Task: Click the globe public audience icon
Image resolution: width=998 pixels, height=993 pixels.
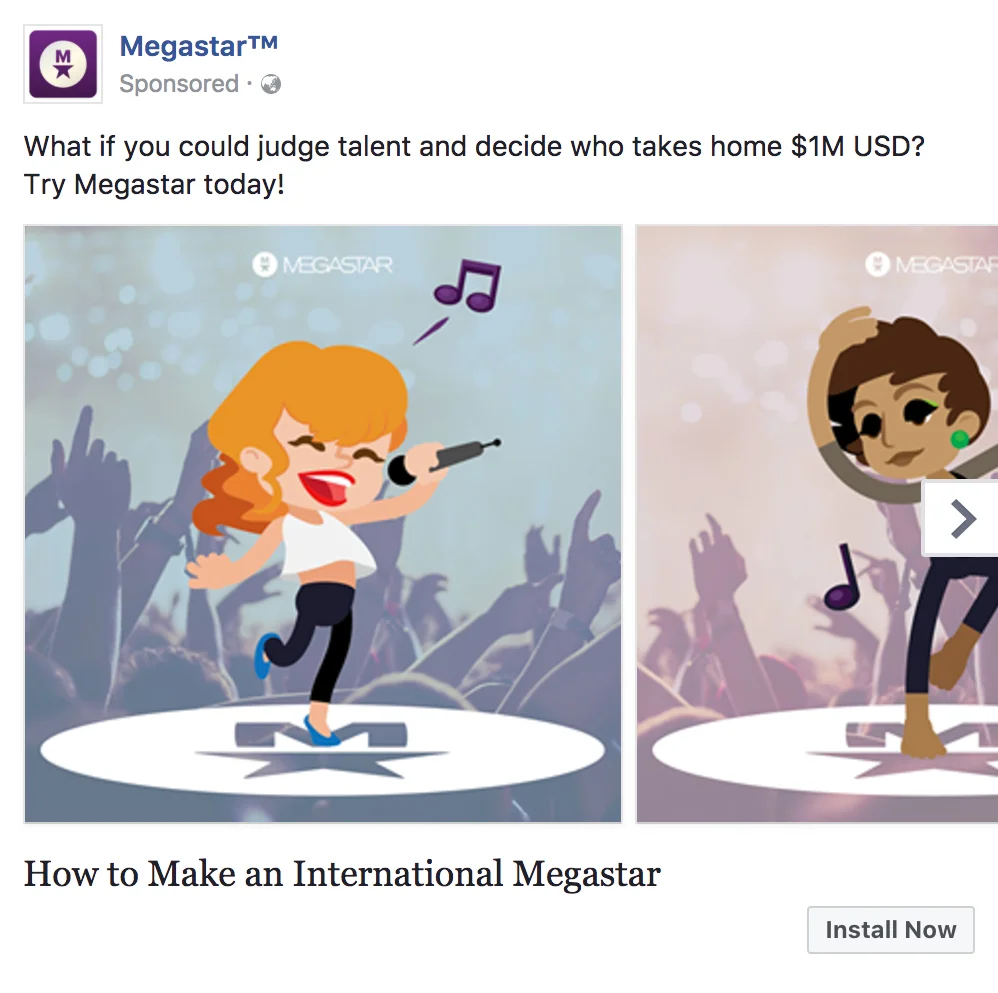Action: pyautogui.click(x=271, y=84)
